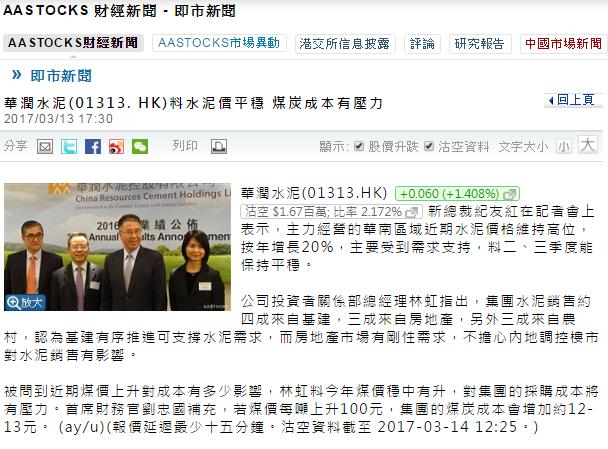Set text size to small (小)
Image resolution: width=608 pixels, height=449 pixels.
pyautogui.click(x=564, y=147)
